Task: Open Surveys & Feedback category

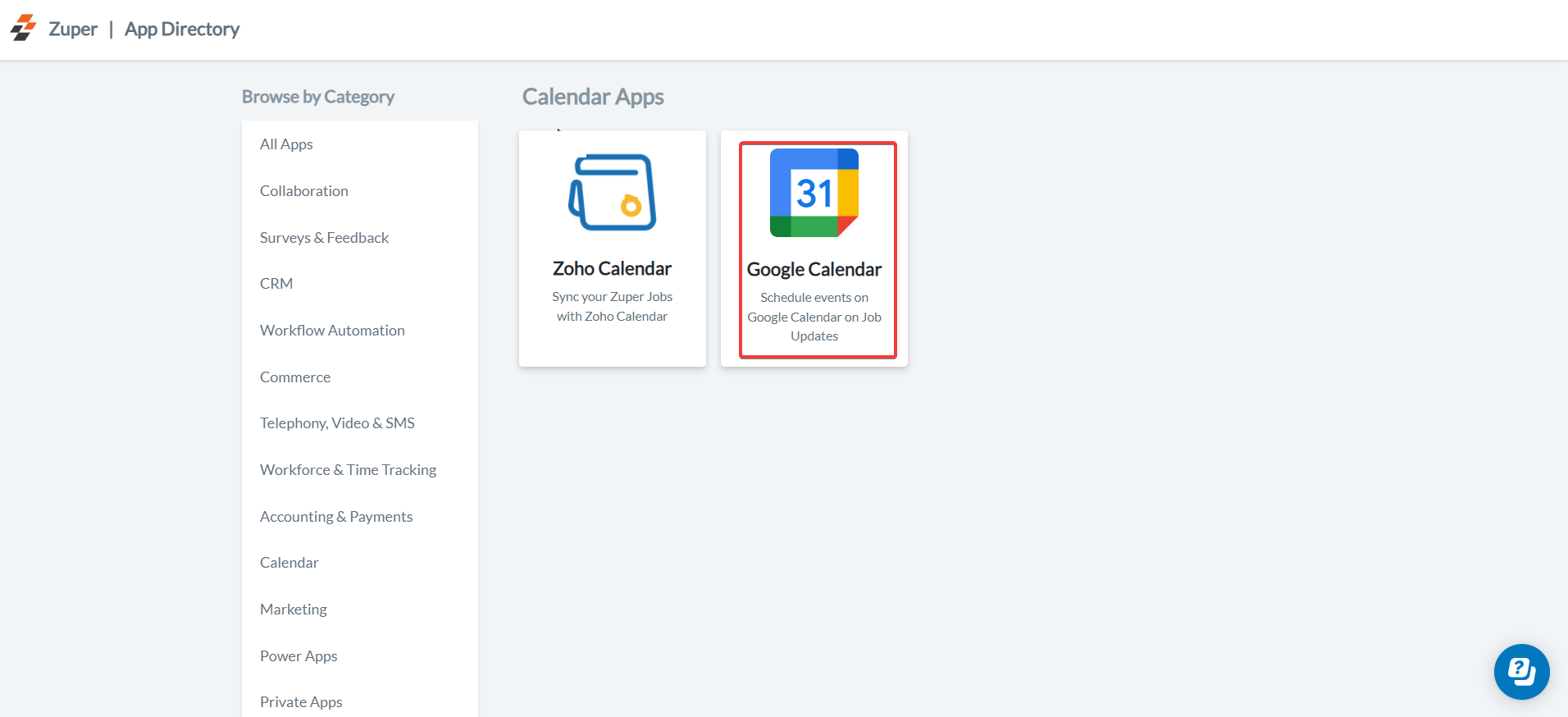Action: click(x=324, y=238)
